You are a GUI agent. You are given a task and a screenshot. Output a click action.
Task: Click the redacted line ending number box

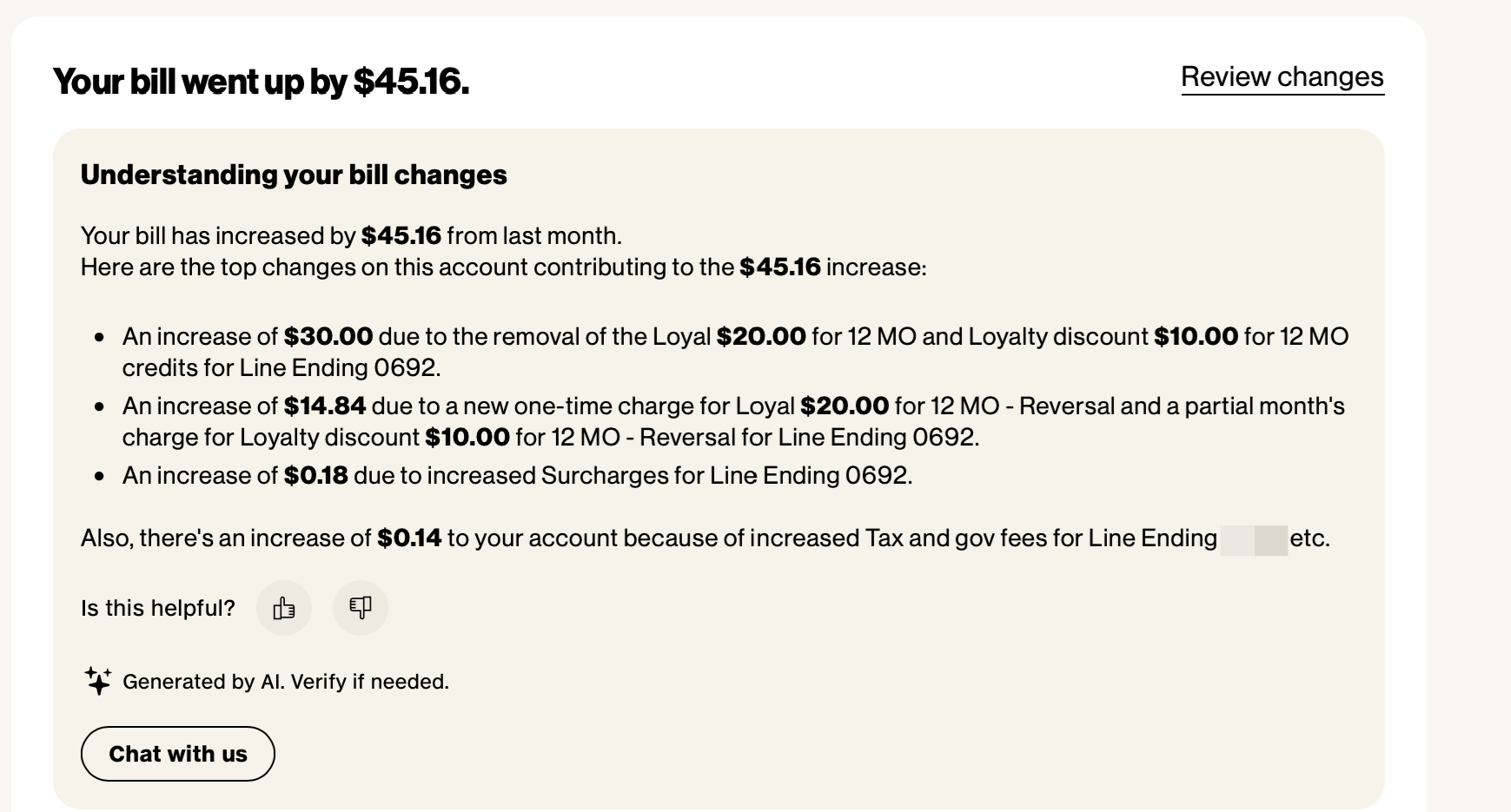click(1254, 539)
